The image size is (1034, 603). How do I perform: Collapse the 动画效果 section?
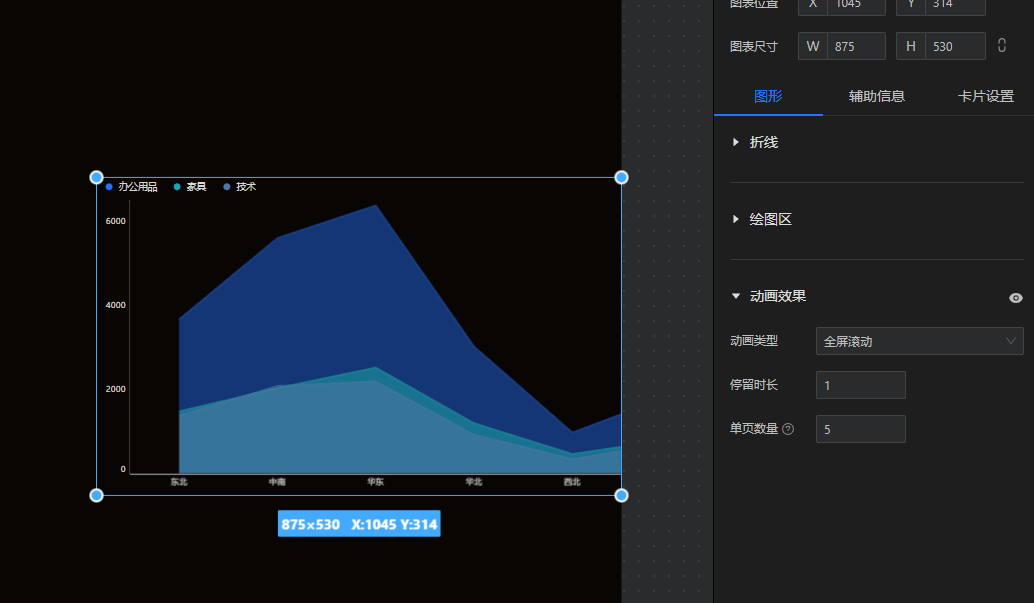click(777, 296)
